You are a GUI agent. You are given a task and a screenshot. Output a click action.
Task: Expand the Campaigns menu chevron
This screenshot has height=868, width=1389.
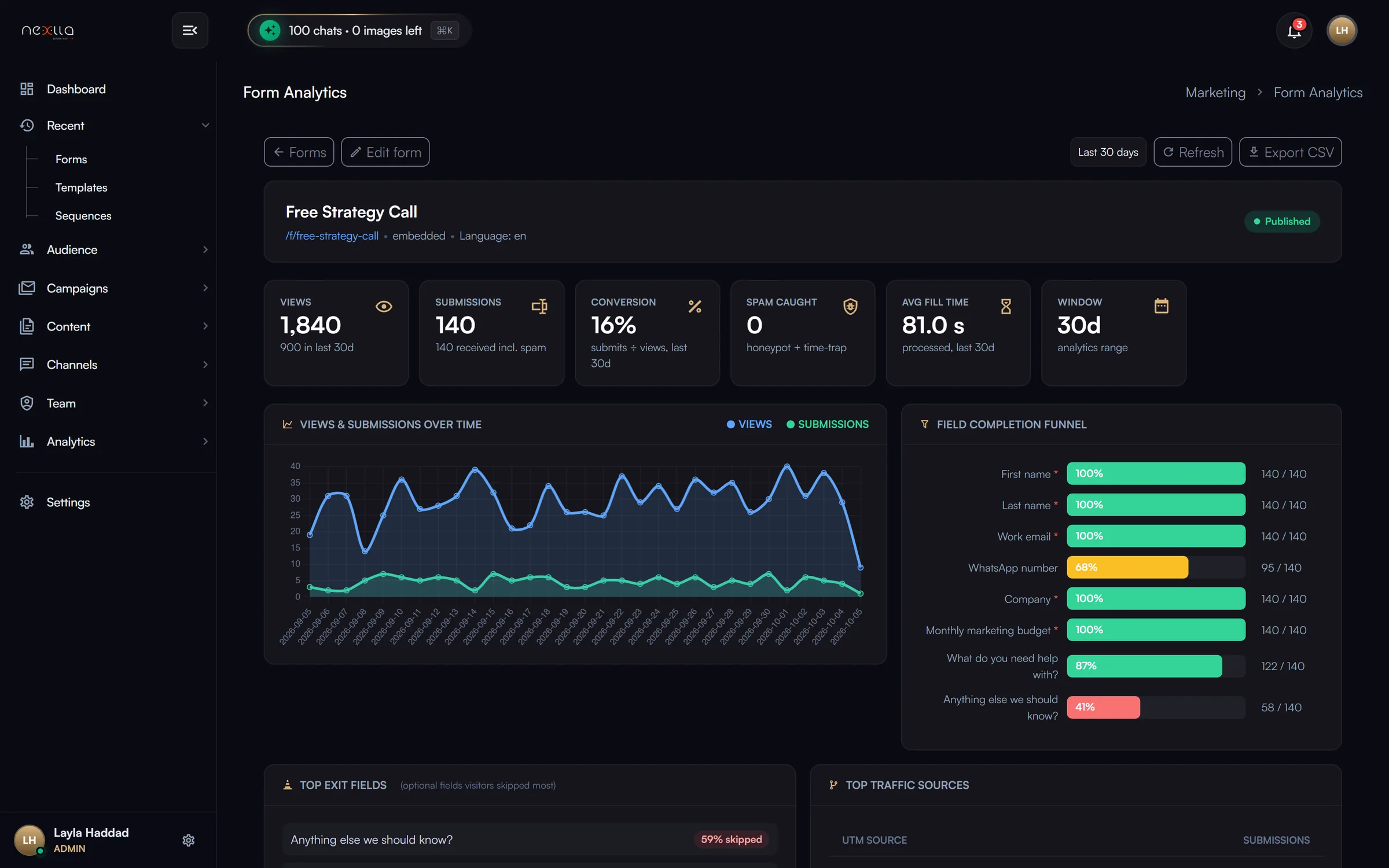click(x=205, y=288)
